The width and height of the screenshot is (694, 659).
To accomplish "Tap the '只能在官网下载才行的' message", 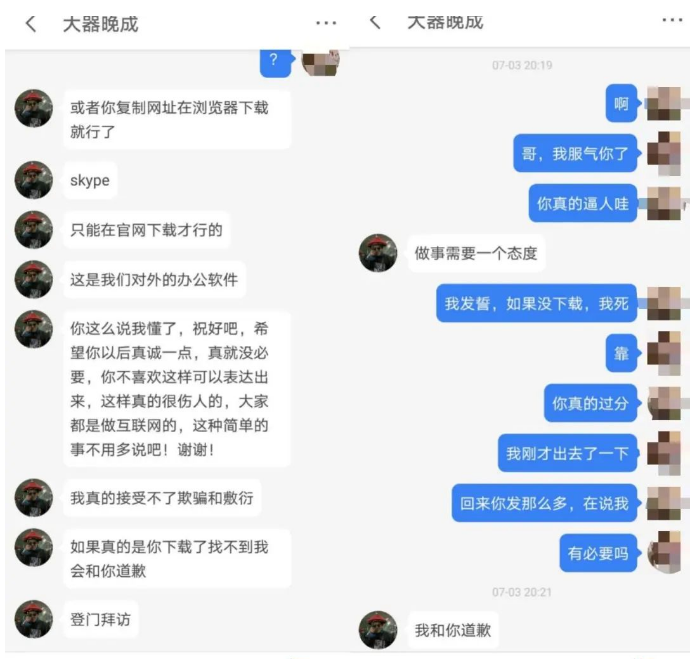I will pos(147,230).
